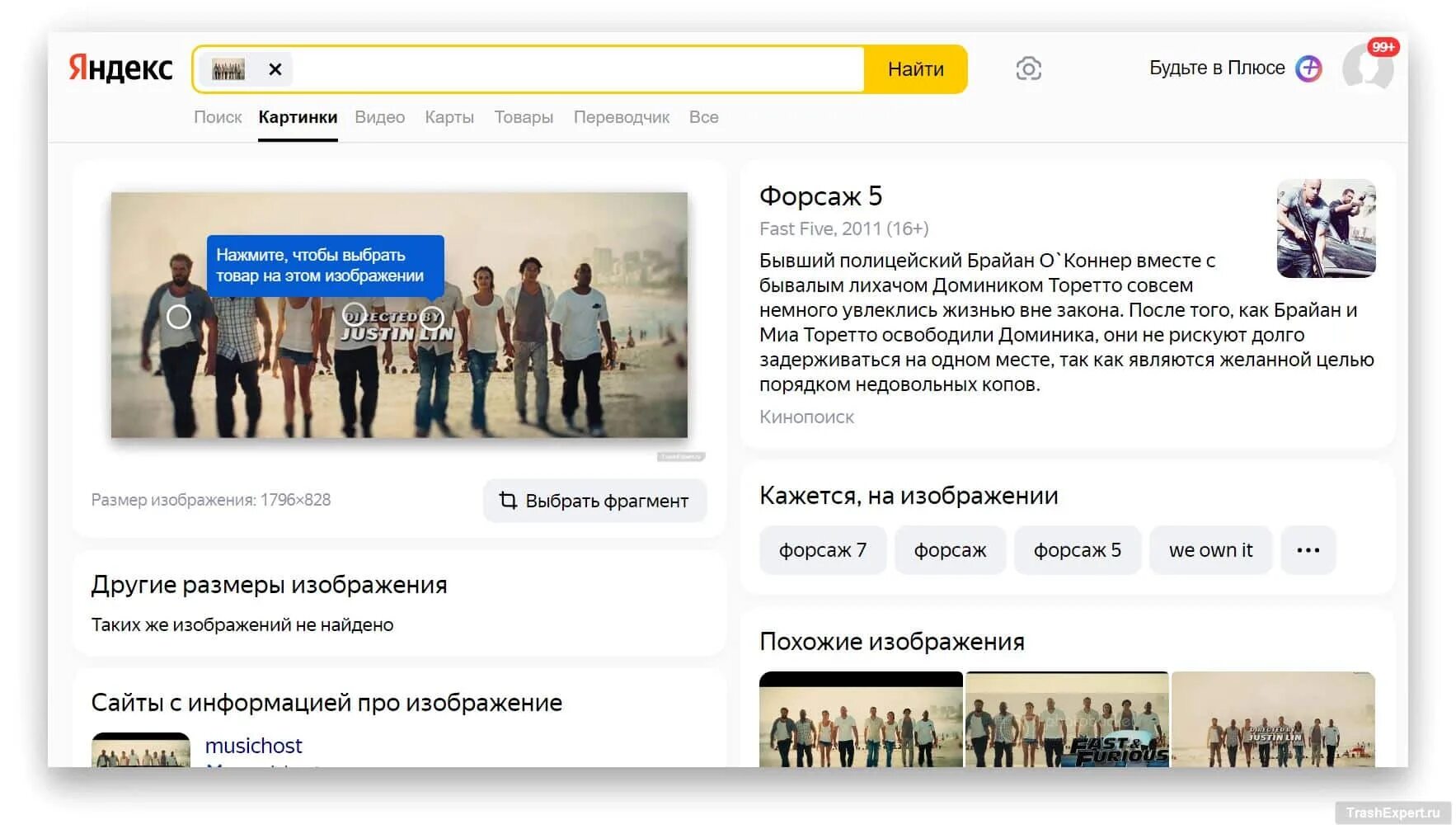Switch to the Поиск tab

click(x=218, y=117)
